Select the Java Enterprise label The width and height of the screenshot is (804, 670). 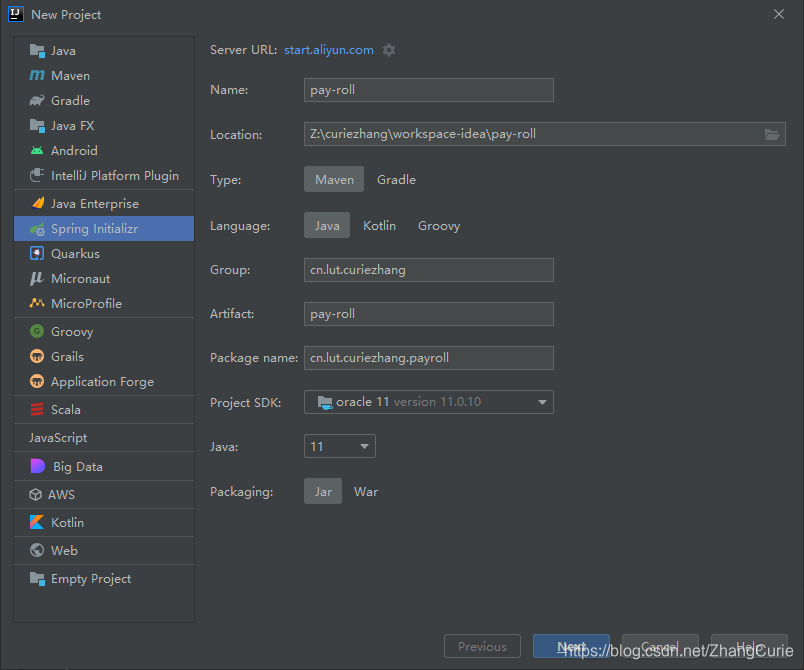(x=95, y=204)
